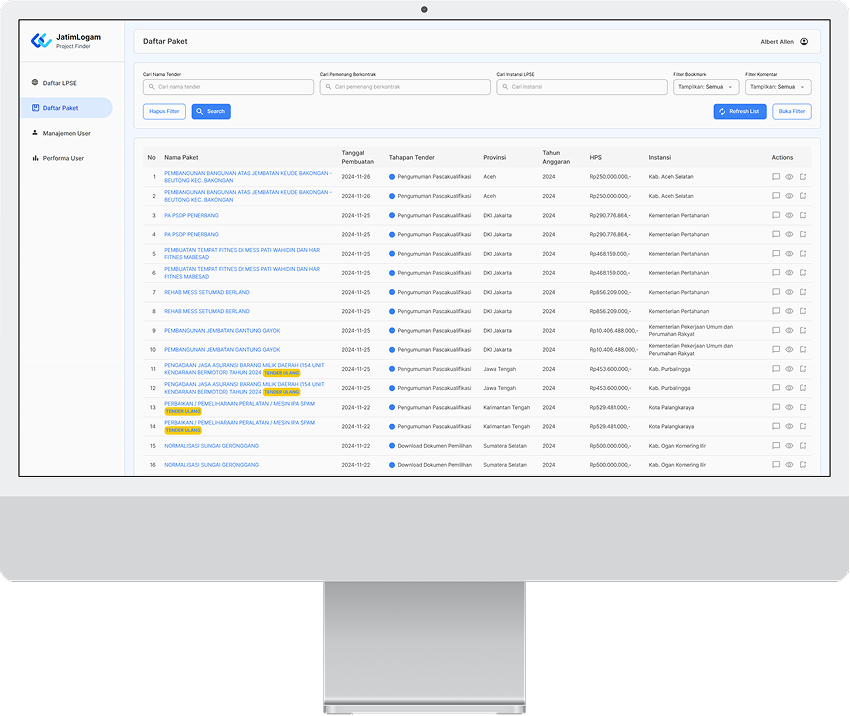This screenshot has height=716, width=850.
Task: Toggle eye icon for row 11 Purbalingga package
Action: (x=789, y=369)
